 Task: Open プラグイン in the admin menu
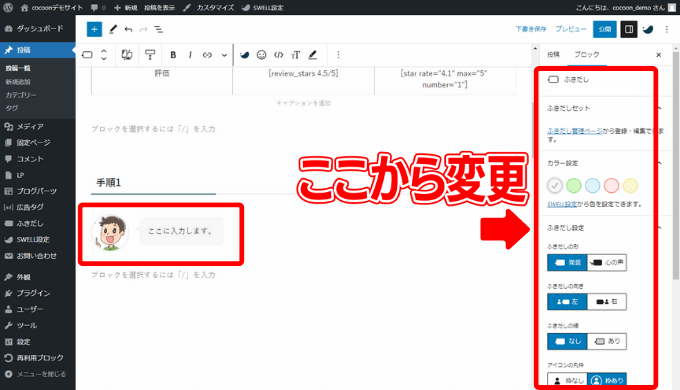(x=38, y=293)
